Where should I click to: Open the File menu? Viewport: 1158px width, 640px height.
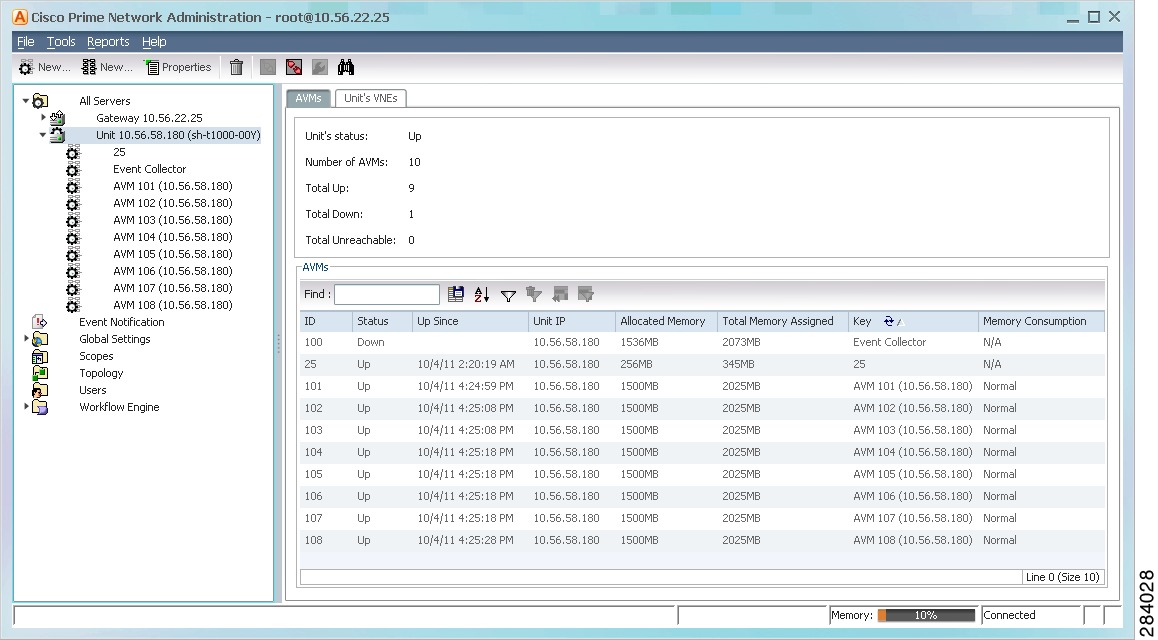[26, 42]
